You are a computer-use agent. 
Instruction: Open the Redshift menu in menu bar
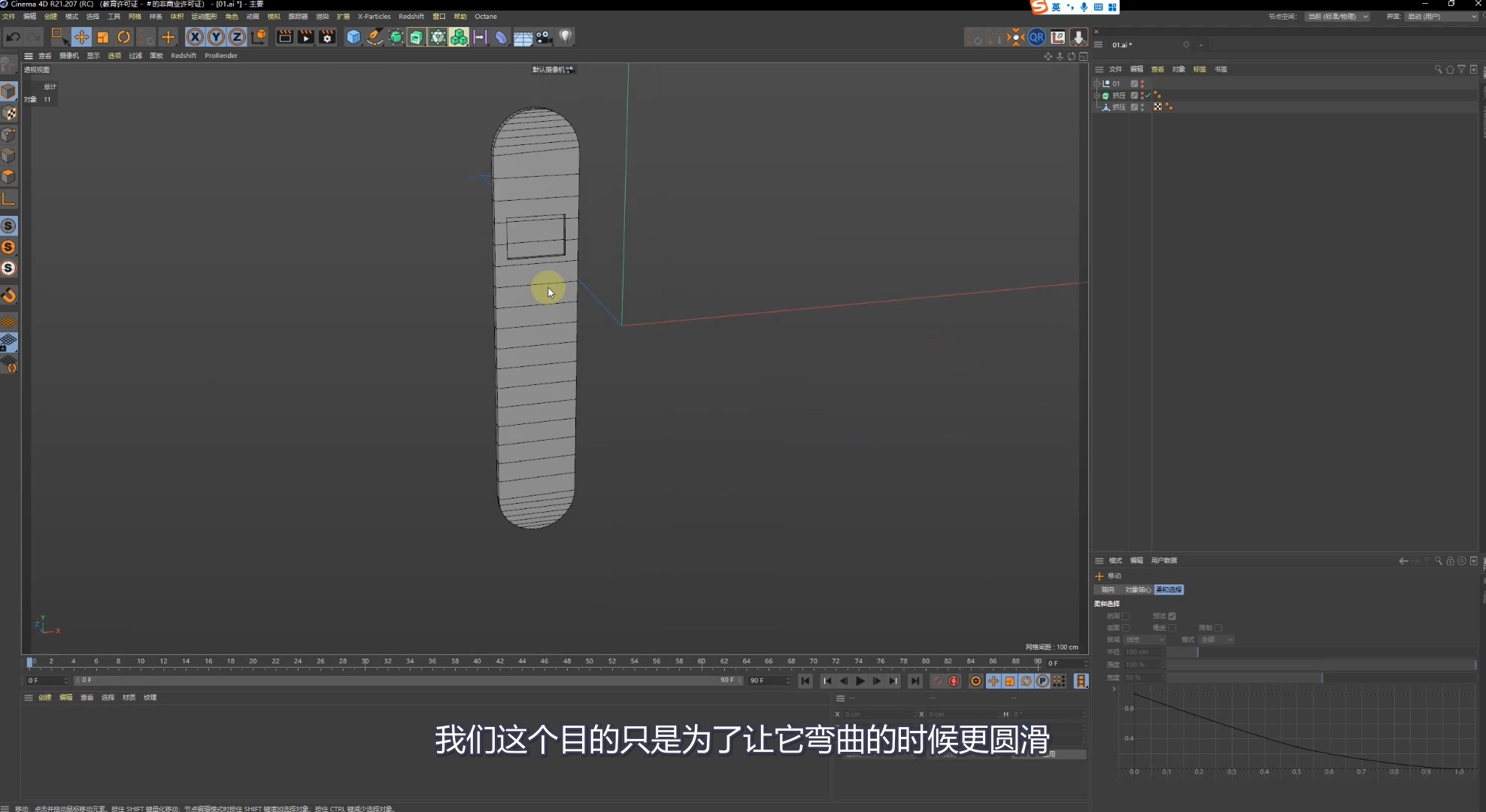[x=411, y=16]
